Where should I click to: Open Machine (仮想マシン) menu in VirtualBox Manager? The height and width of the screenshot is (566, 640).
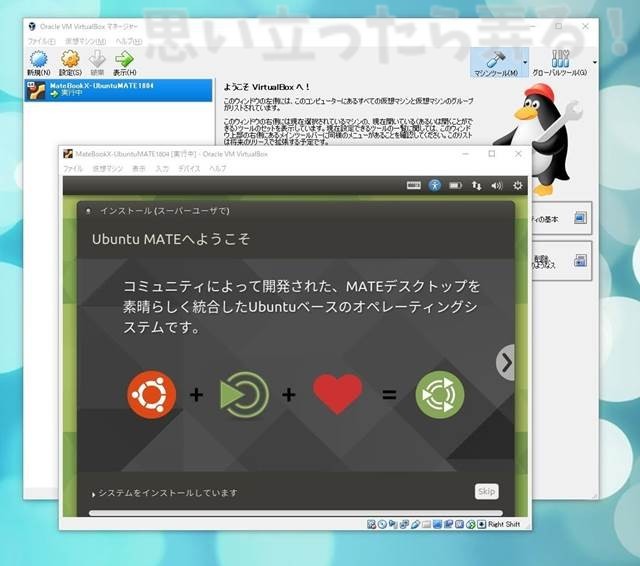point(86,41)
